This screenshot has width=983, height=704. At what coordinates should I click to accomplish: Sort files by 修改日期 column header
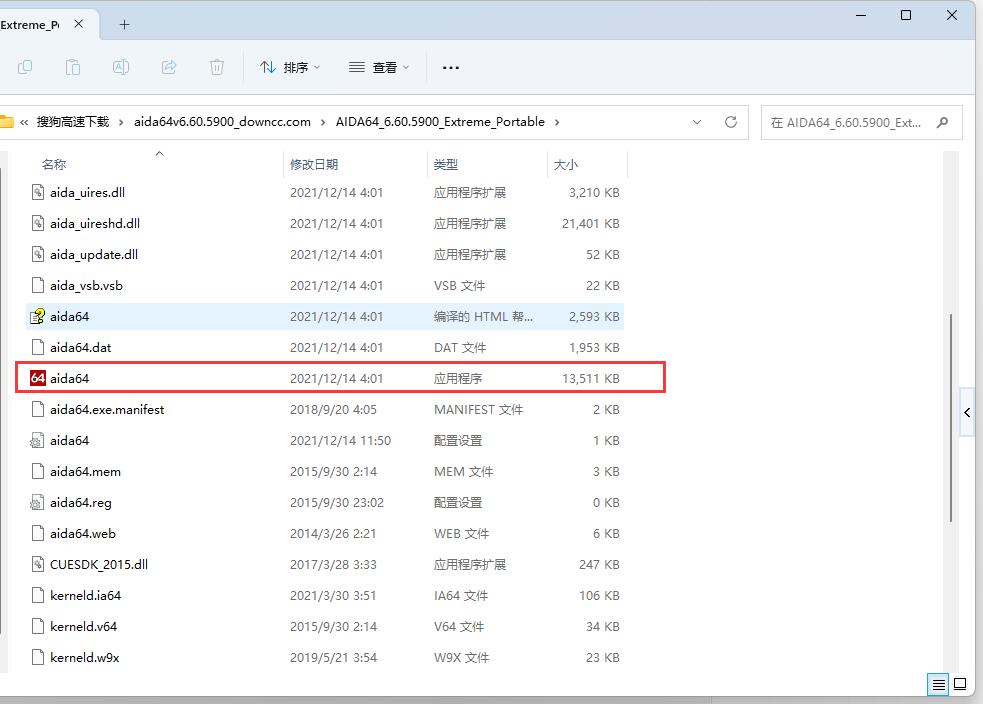pyautogui.click(x=314, y=164)
